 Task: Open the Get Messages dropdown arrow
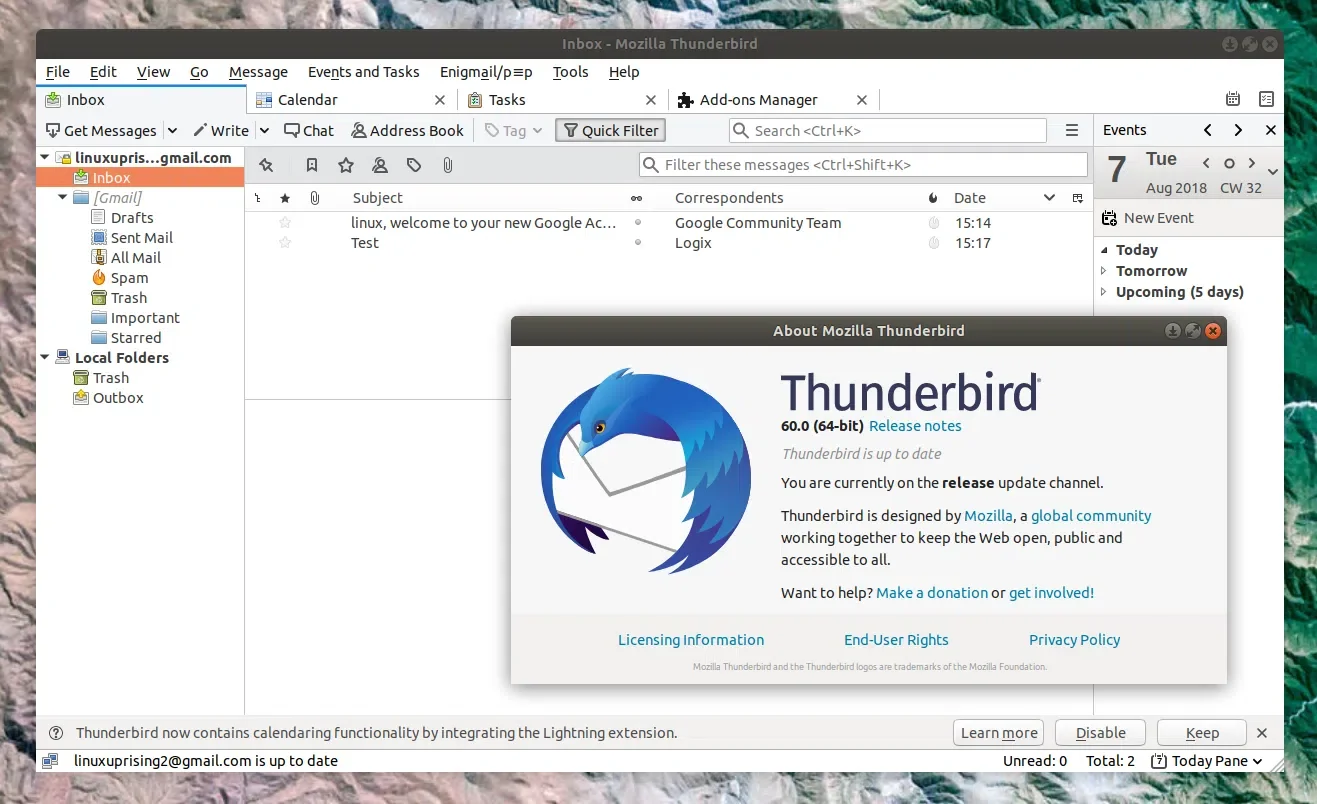172,130
